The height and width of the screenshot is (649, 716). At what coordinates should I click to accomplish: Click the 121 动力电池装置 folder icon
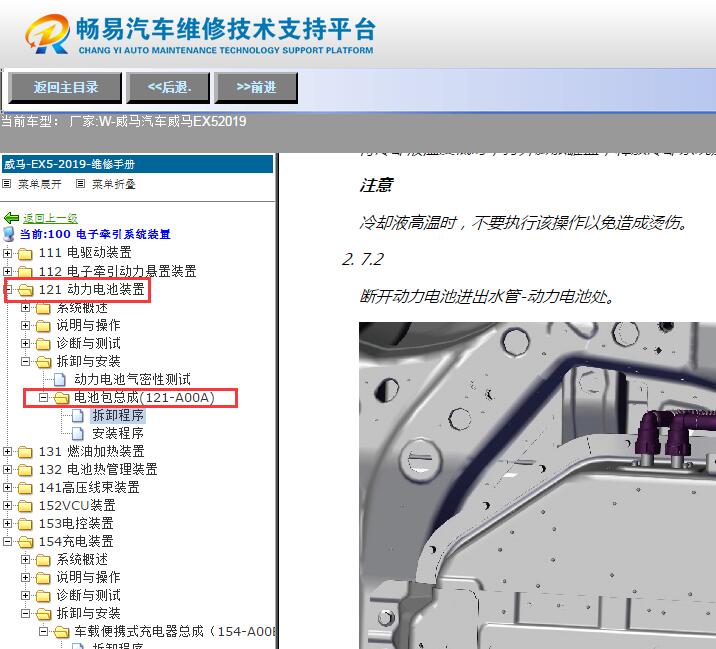(x=26, y=290)
